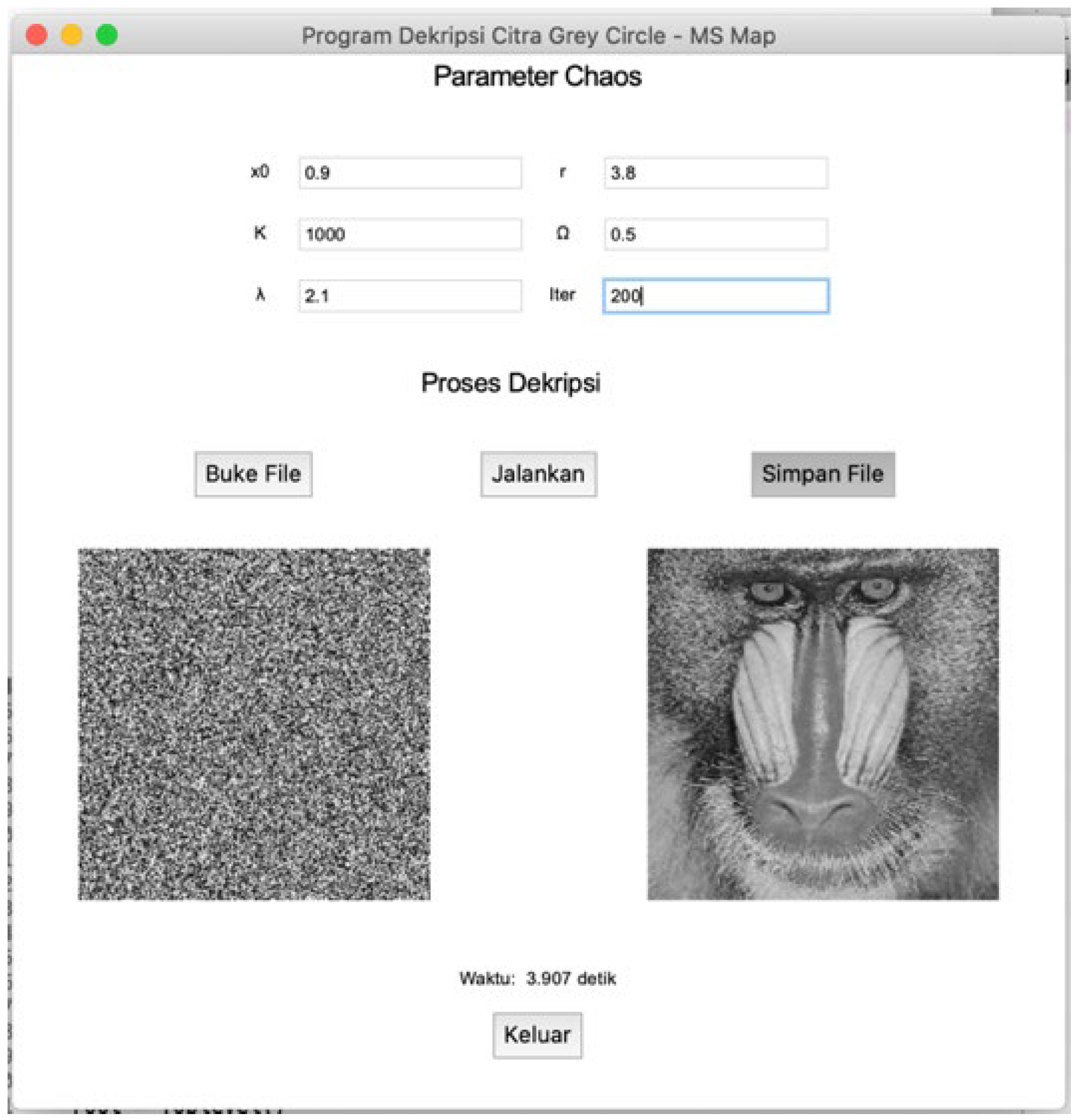Click the Iter field containing 200
This screenshot has height=1120, width=1079.
[715, 296]
